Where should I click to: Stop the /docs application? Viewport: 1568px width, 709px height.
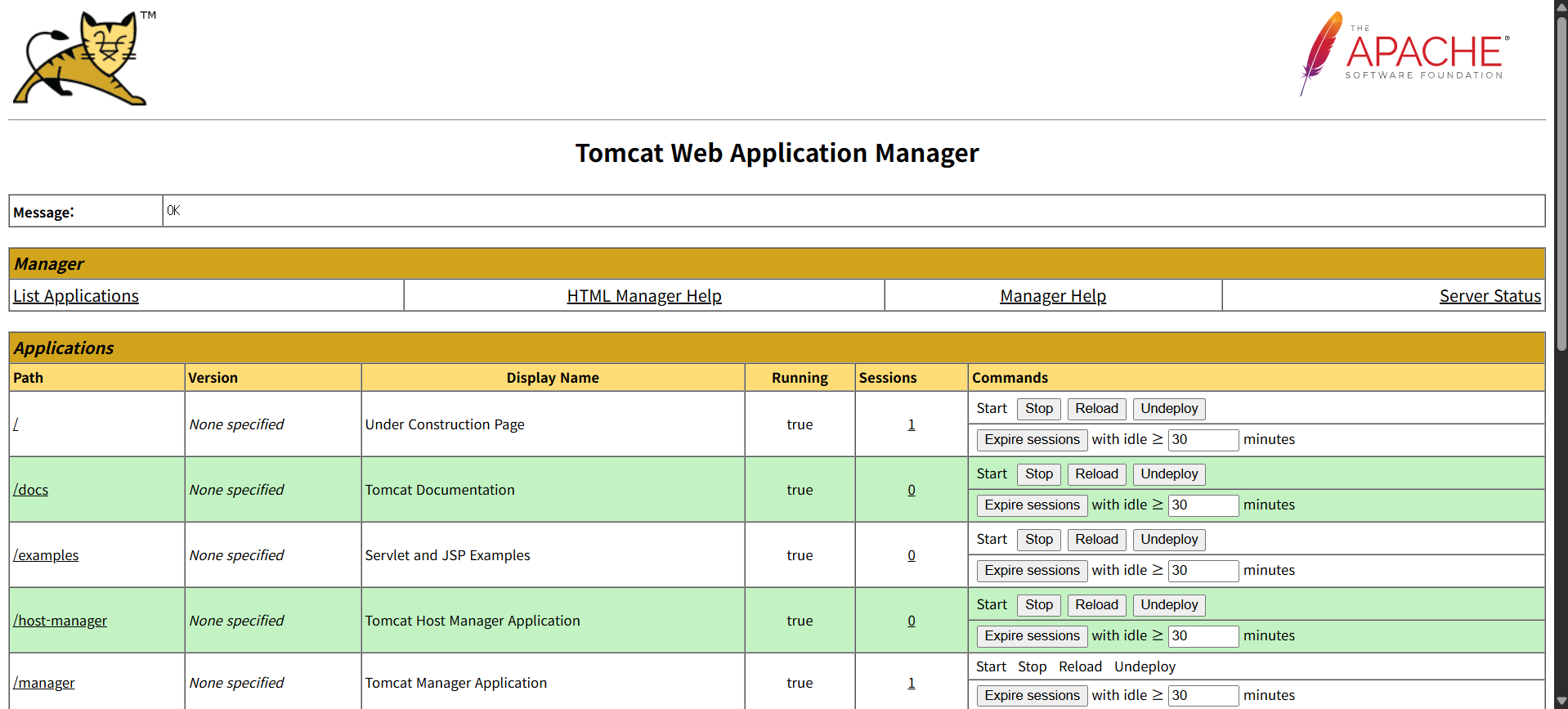1039,474
